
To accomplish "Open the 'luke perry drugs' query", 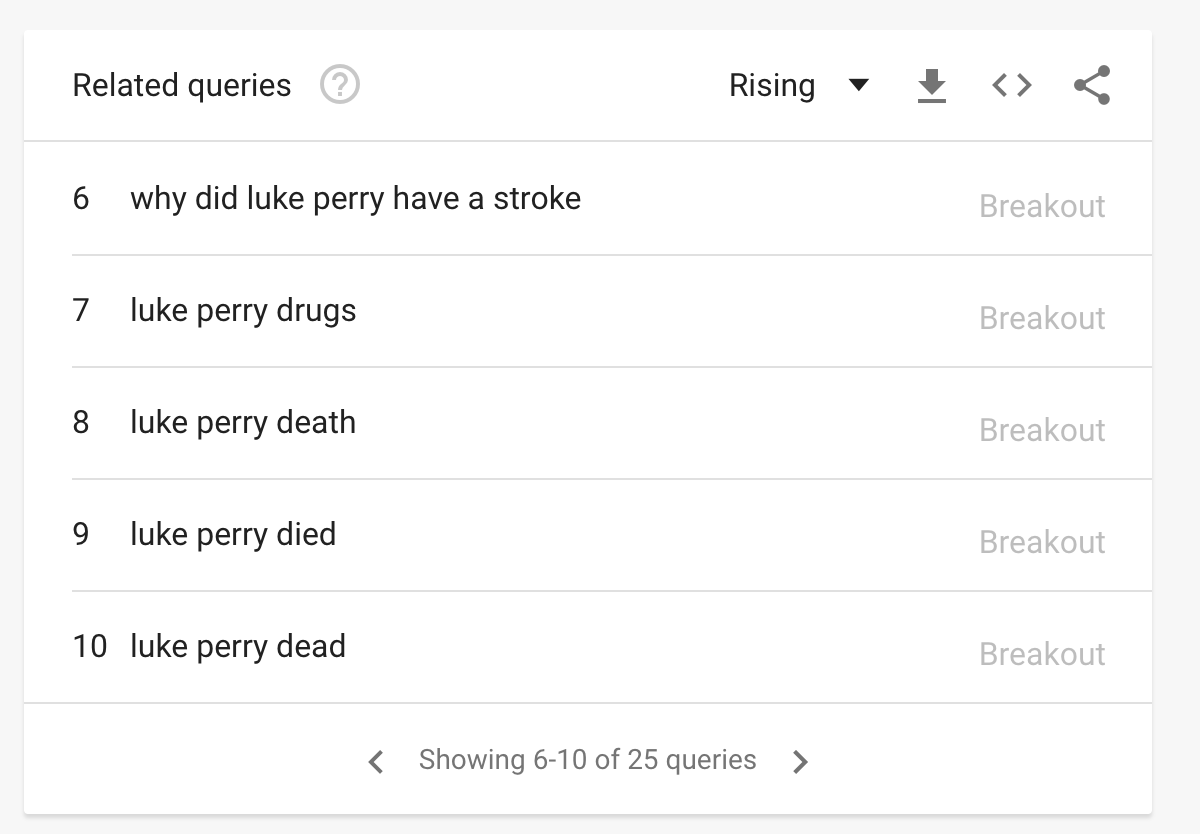I will (x=243, y=310).
